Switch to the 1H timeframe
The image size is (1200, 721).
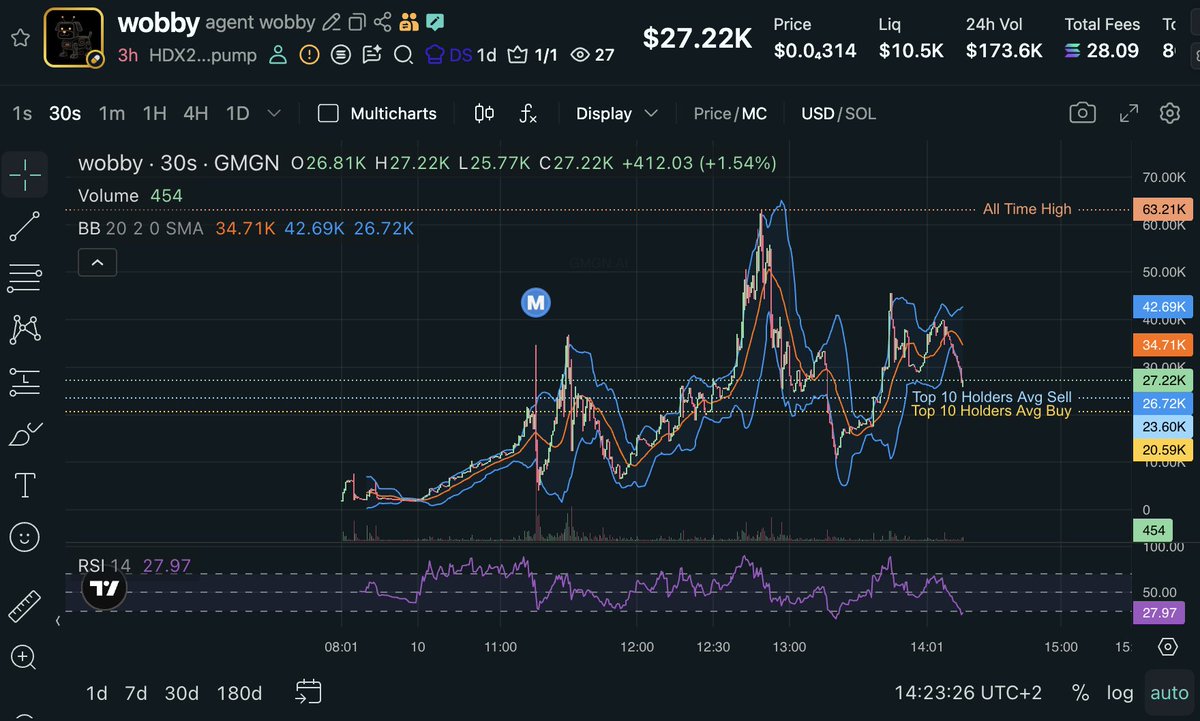(154, 113)
